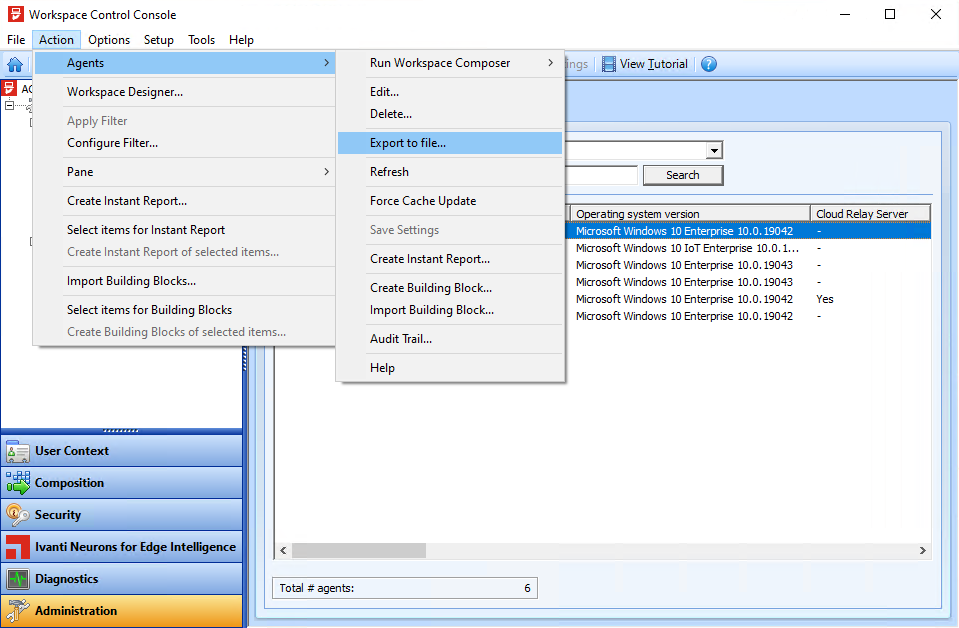959x628 pixels.
Task: Open the Diagnostics monitor icon
Action: tap(17, 578)
